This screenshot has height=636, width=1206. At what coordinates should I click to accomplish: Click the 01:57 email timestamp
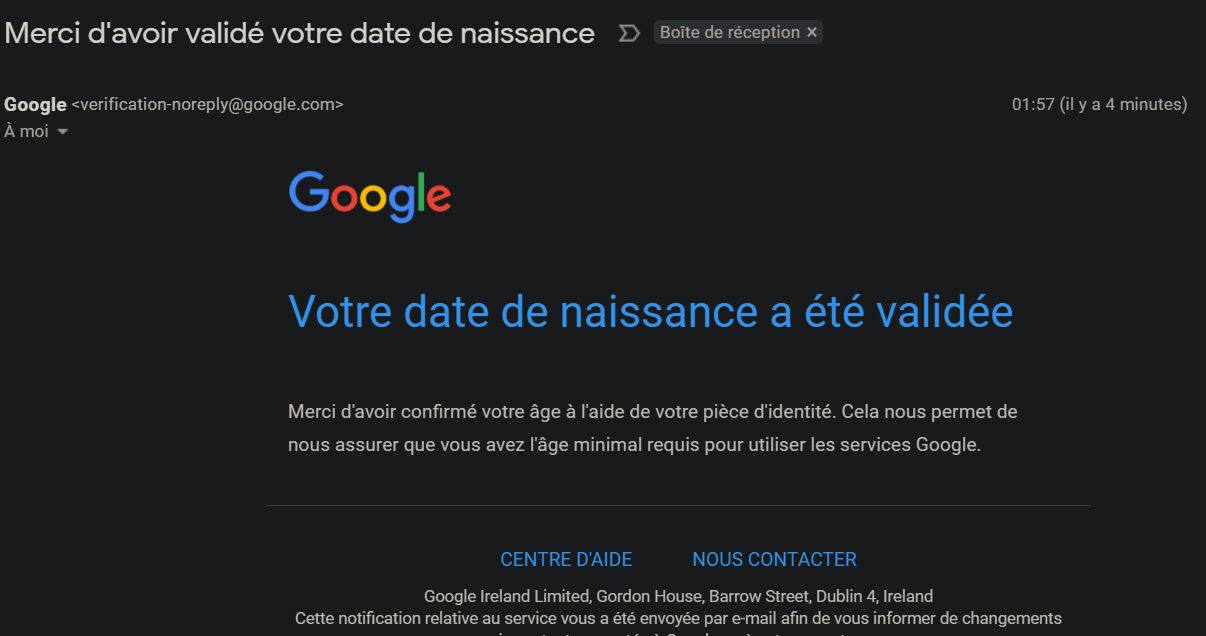1033,104
